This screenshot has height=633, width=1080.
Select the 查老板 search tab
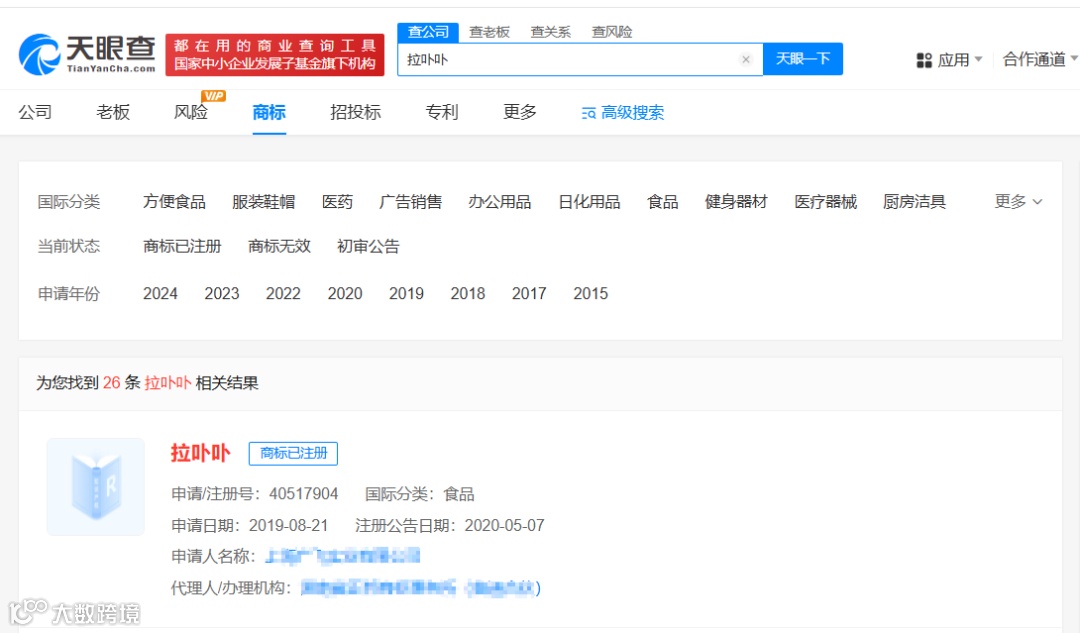tap(489, 32)
